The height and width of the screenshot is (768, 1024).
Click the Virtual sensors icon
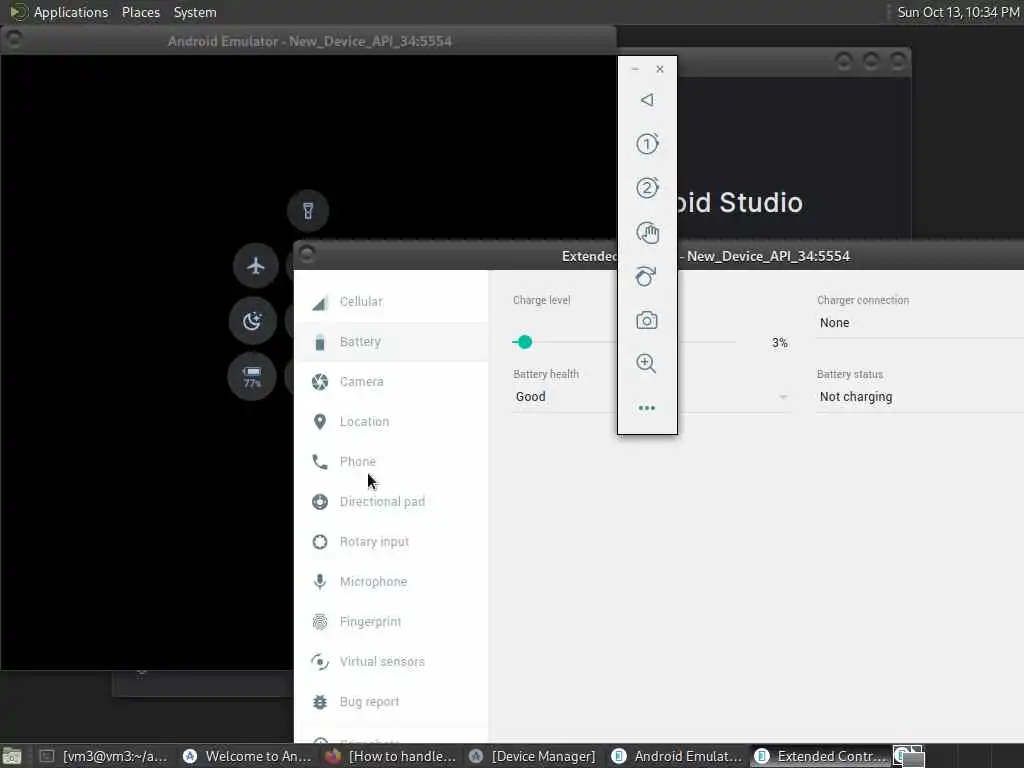[x=320, y=662]
